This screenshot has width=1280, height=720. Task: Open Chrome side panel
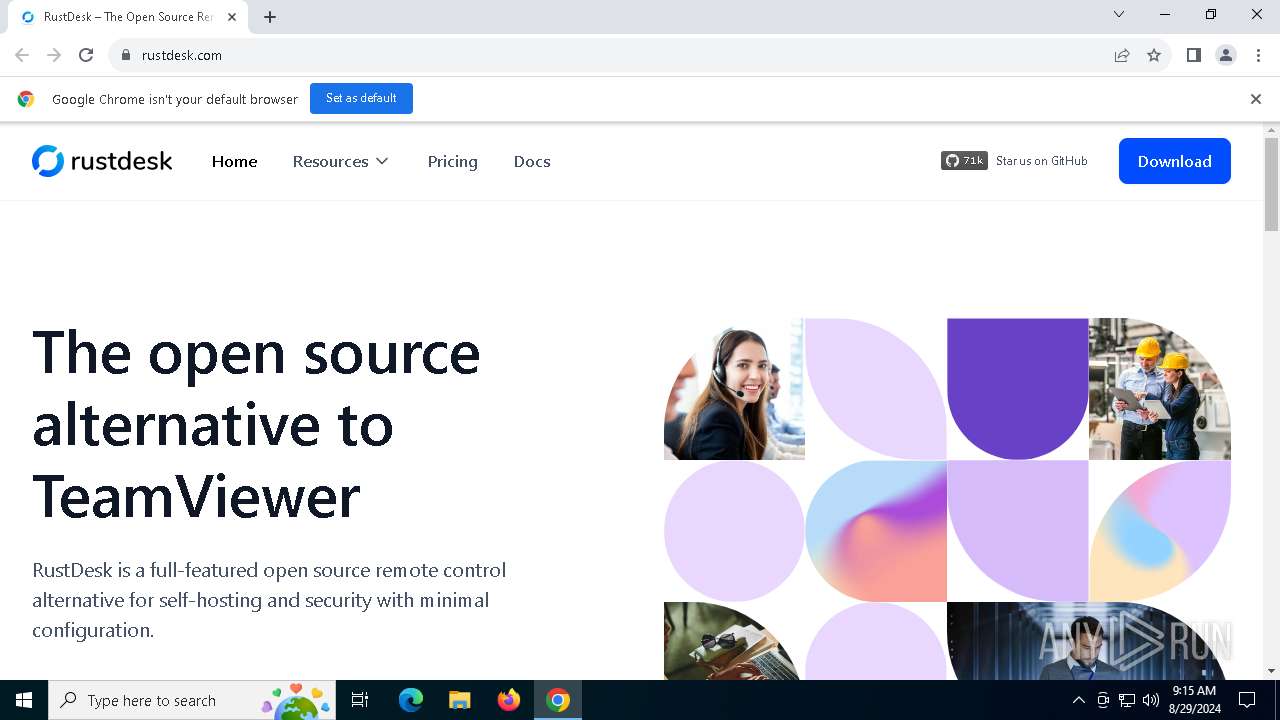(1193, 55)
